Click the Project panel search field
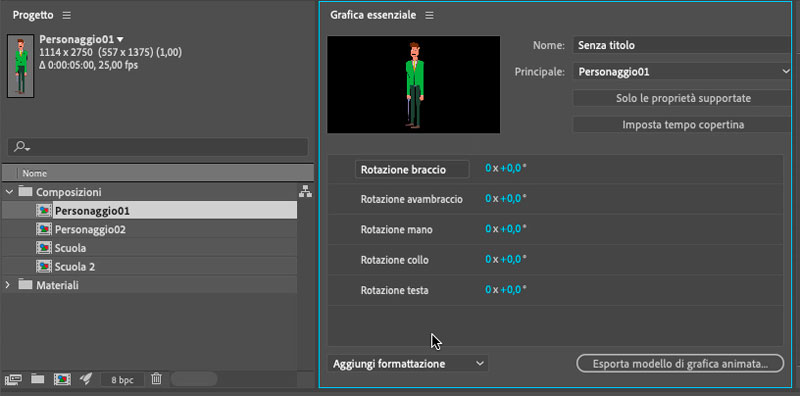 pos(158,147)
